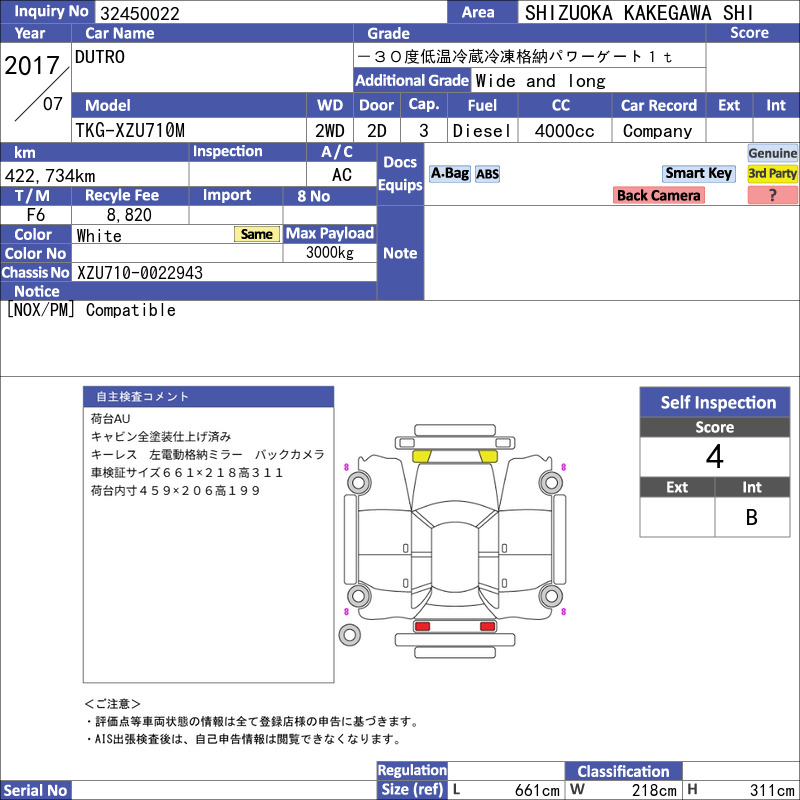
Task: Click the 3rd Party yellow badge
Action: [772, 173]
